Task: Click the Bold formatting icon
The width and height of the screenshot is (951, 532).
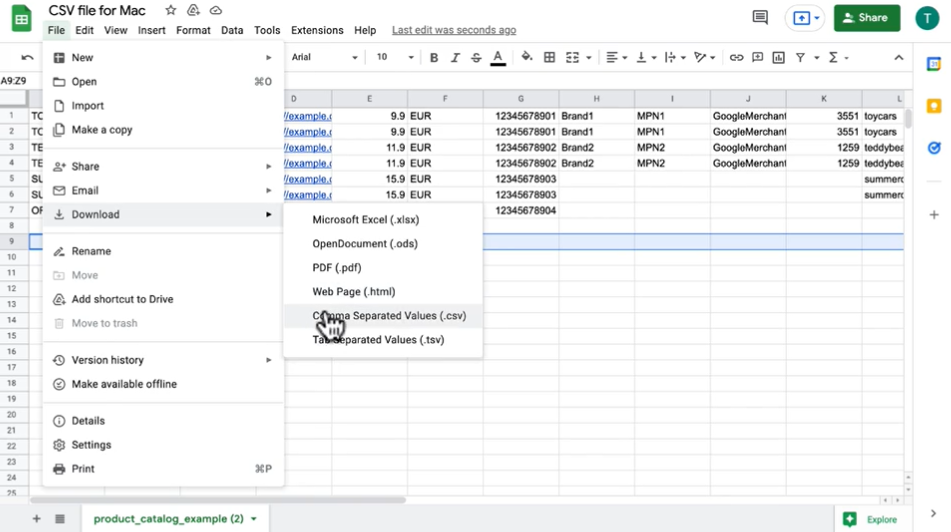Action: 433,58
